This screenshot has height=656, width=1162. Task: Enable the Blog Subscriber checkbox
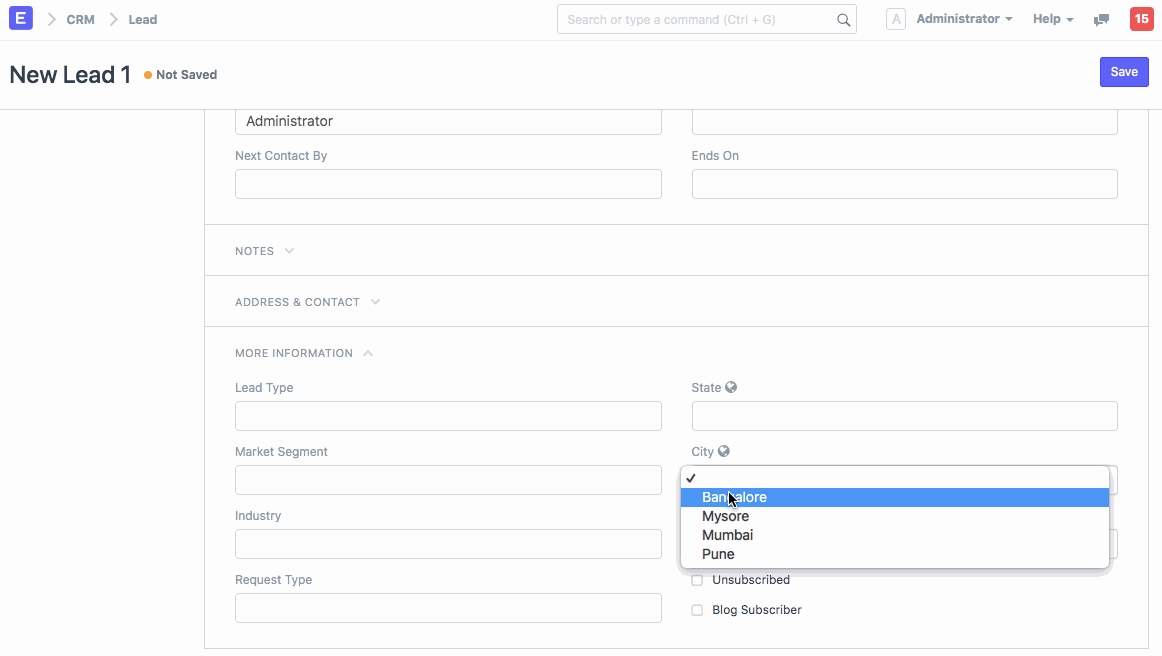pos(697,610)
